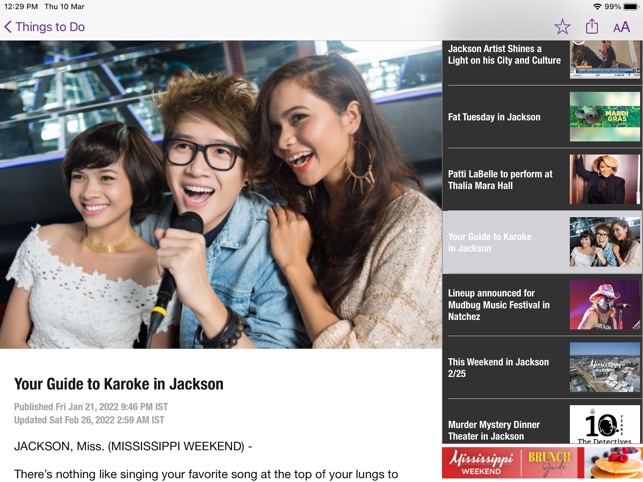Go back to Things to Do
This screenshot has height=482, width=643.
(44, 27)
